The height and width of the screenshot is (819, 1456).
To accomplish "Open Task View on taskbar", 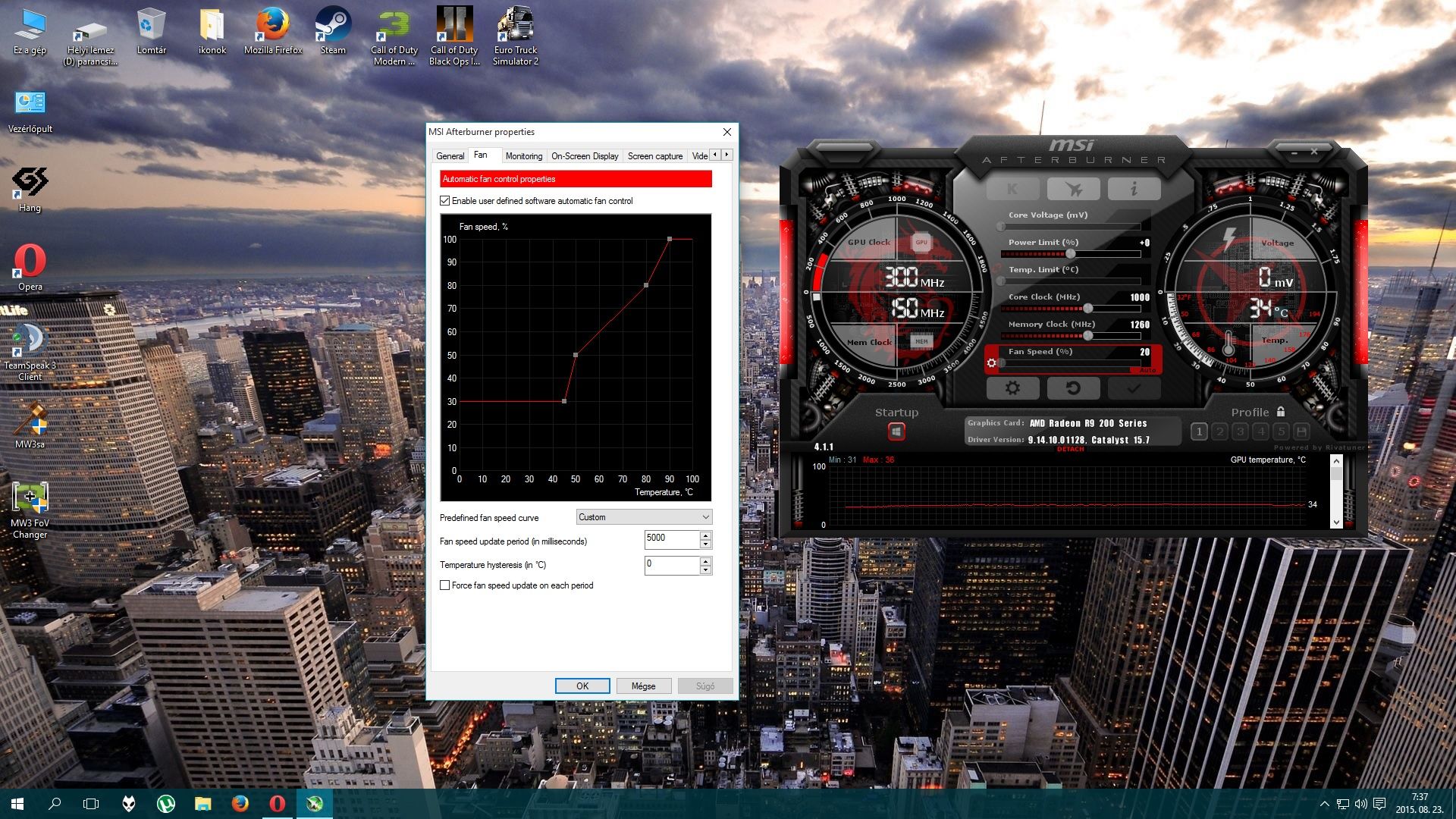I will (91, 804).
